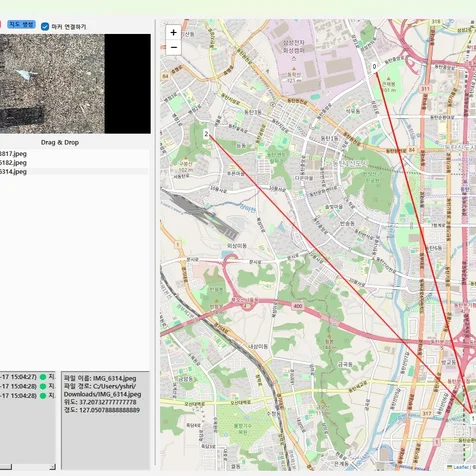Click the blue 지도 생성 button

tap(21, 24)
